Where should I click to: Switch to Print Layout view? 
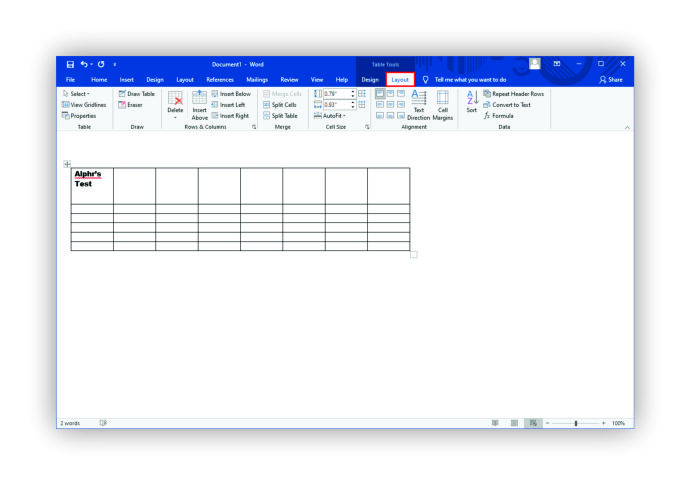pyautogui.click(x=514, y=423)
